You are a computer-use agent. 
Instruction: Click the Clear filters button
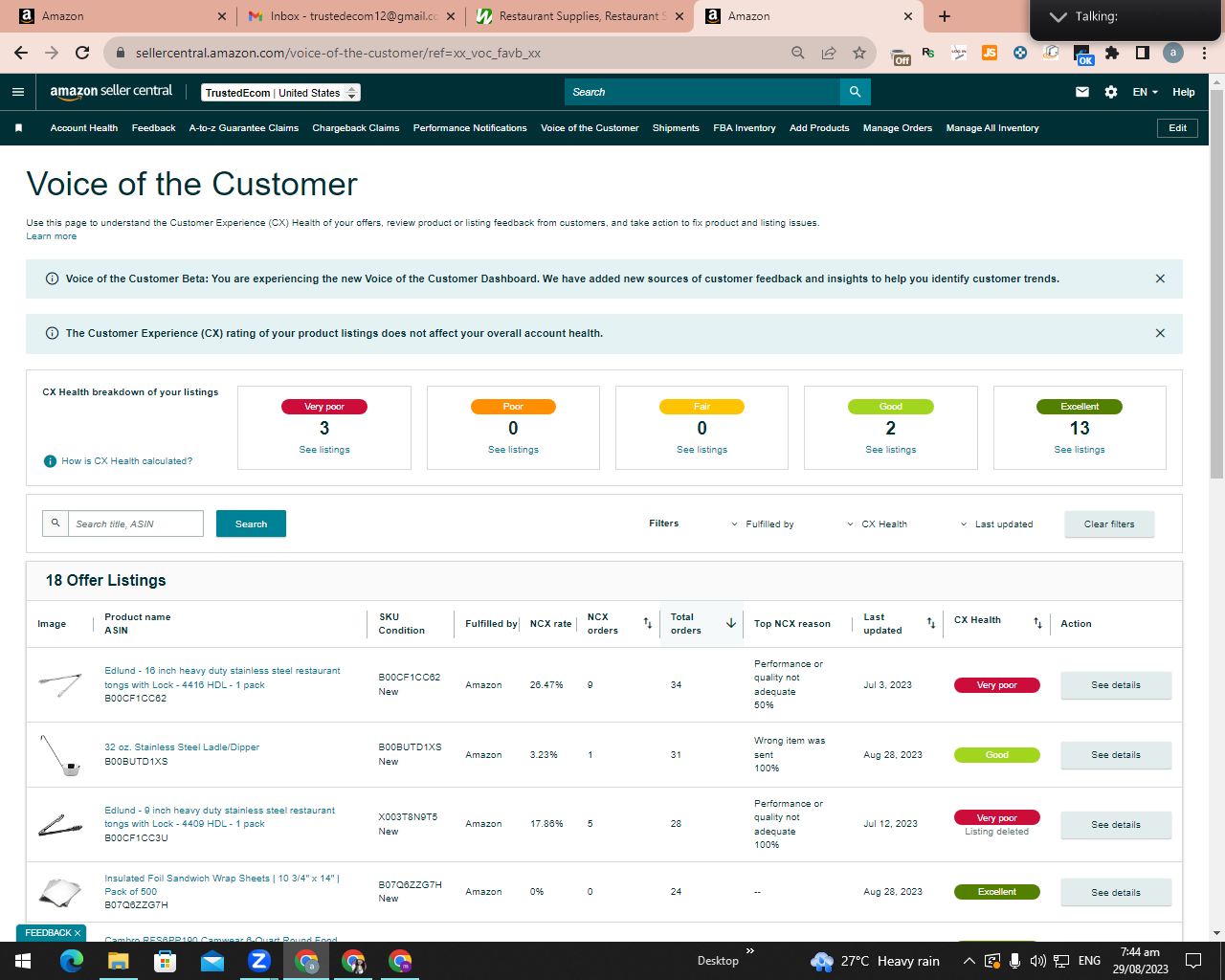tap(1109, 524)
